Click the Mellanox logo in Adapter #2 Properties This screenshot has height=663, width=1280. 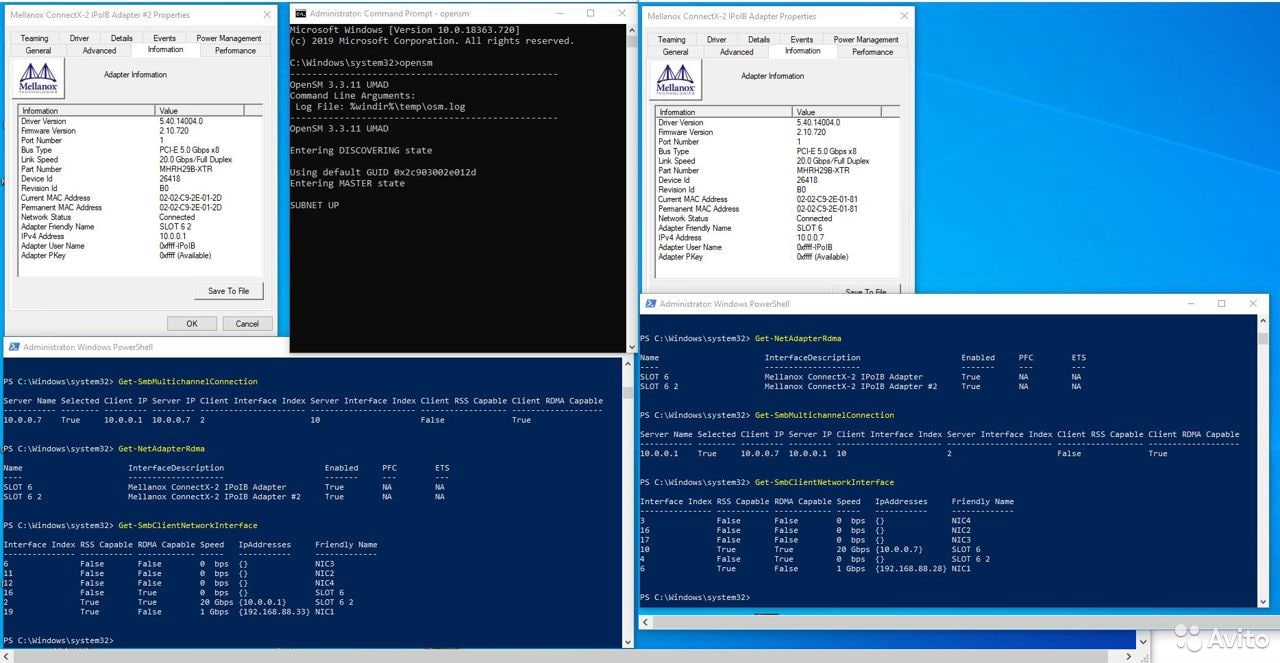pyautogui.click(x=40, y=77)
